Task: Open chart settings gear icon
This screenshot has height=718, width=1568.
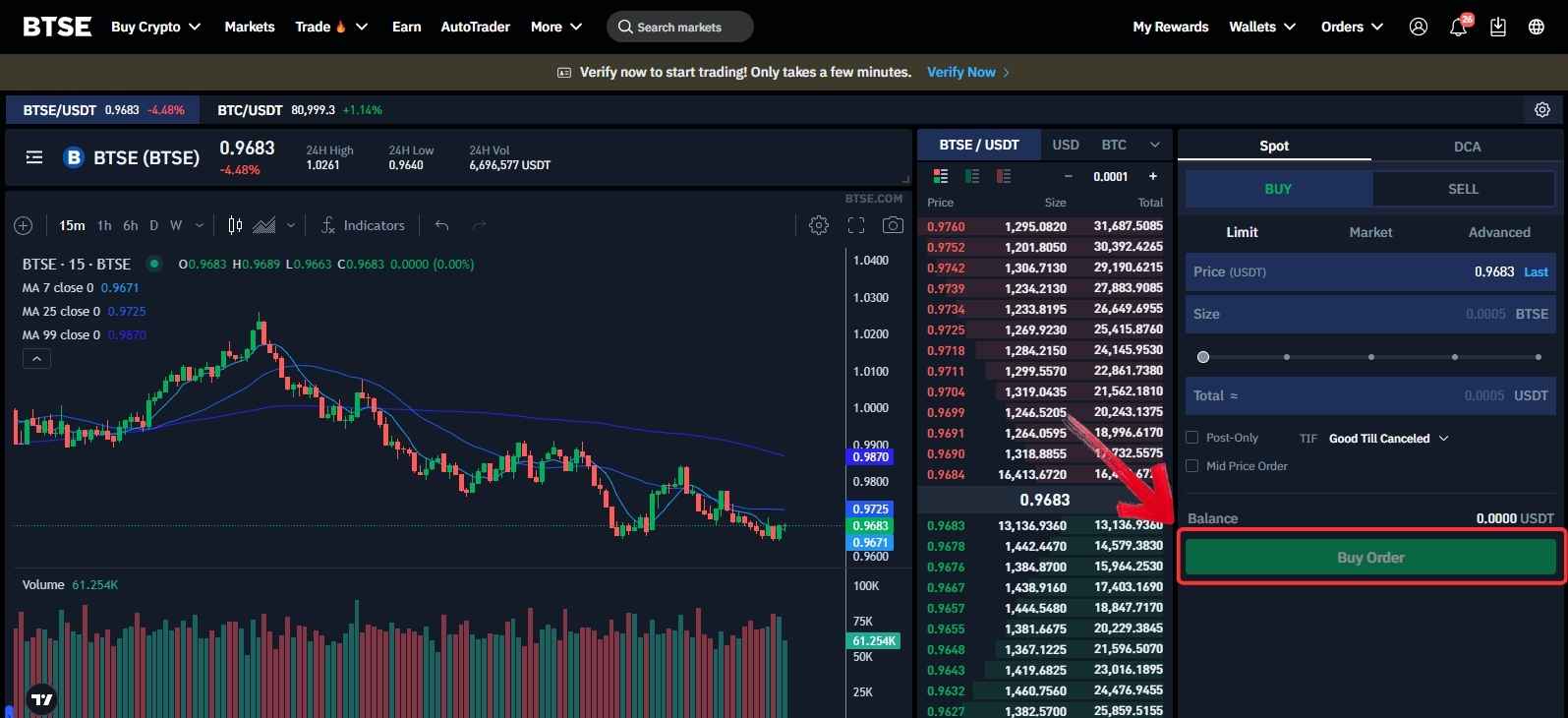Action: [x=818, y=225]
